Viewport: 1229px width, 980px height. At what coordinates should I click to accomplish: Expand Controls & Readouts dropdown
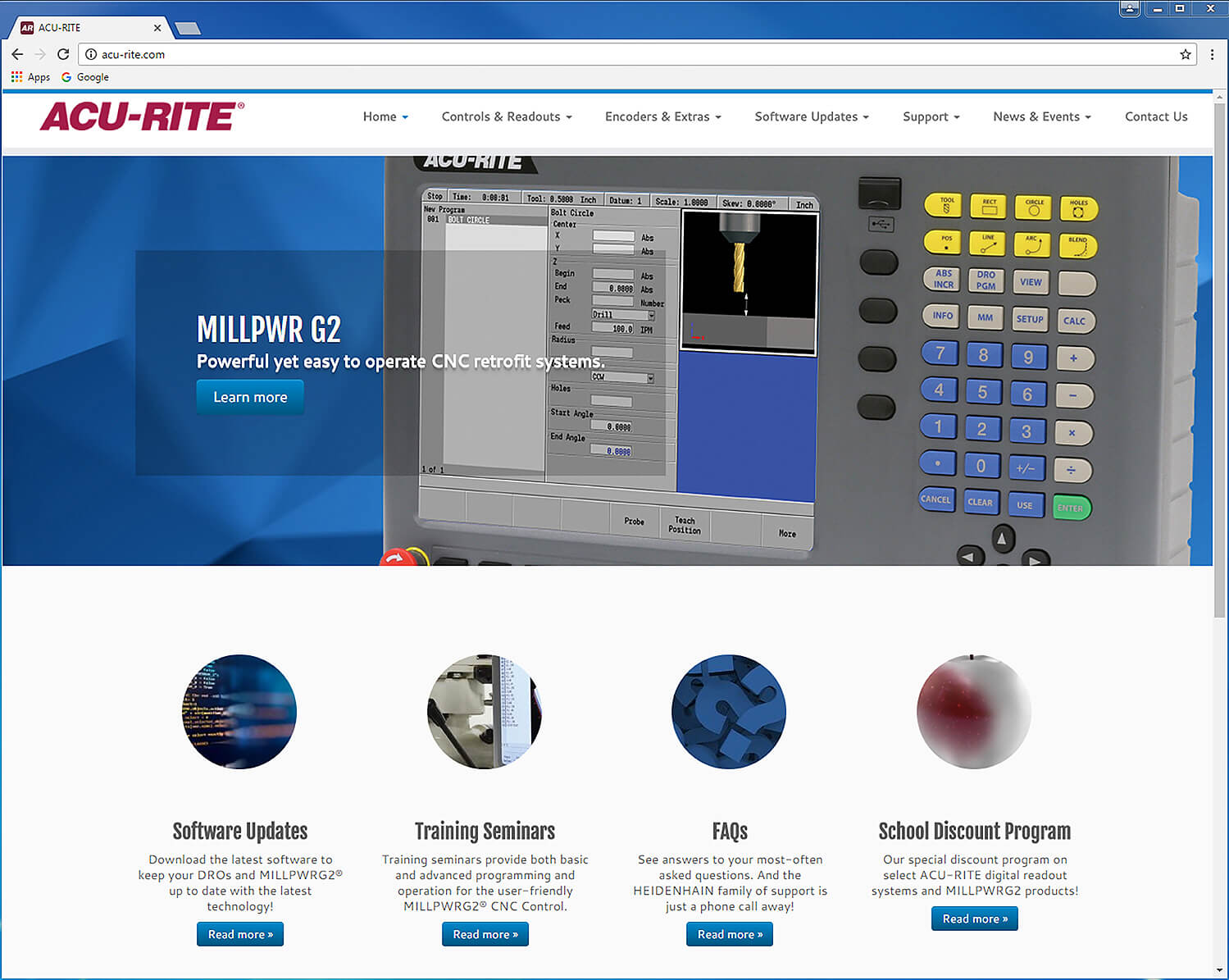click(506, 116)
